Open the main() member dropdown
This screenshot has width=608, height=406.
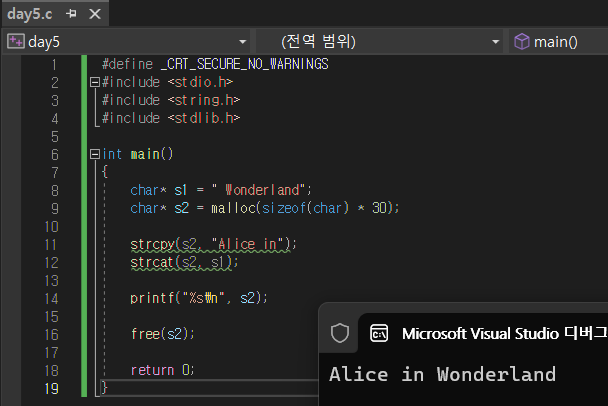558,41
